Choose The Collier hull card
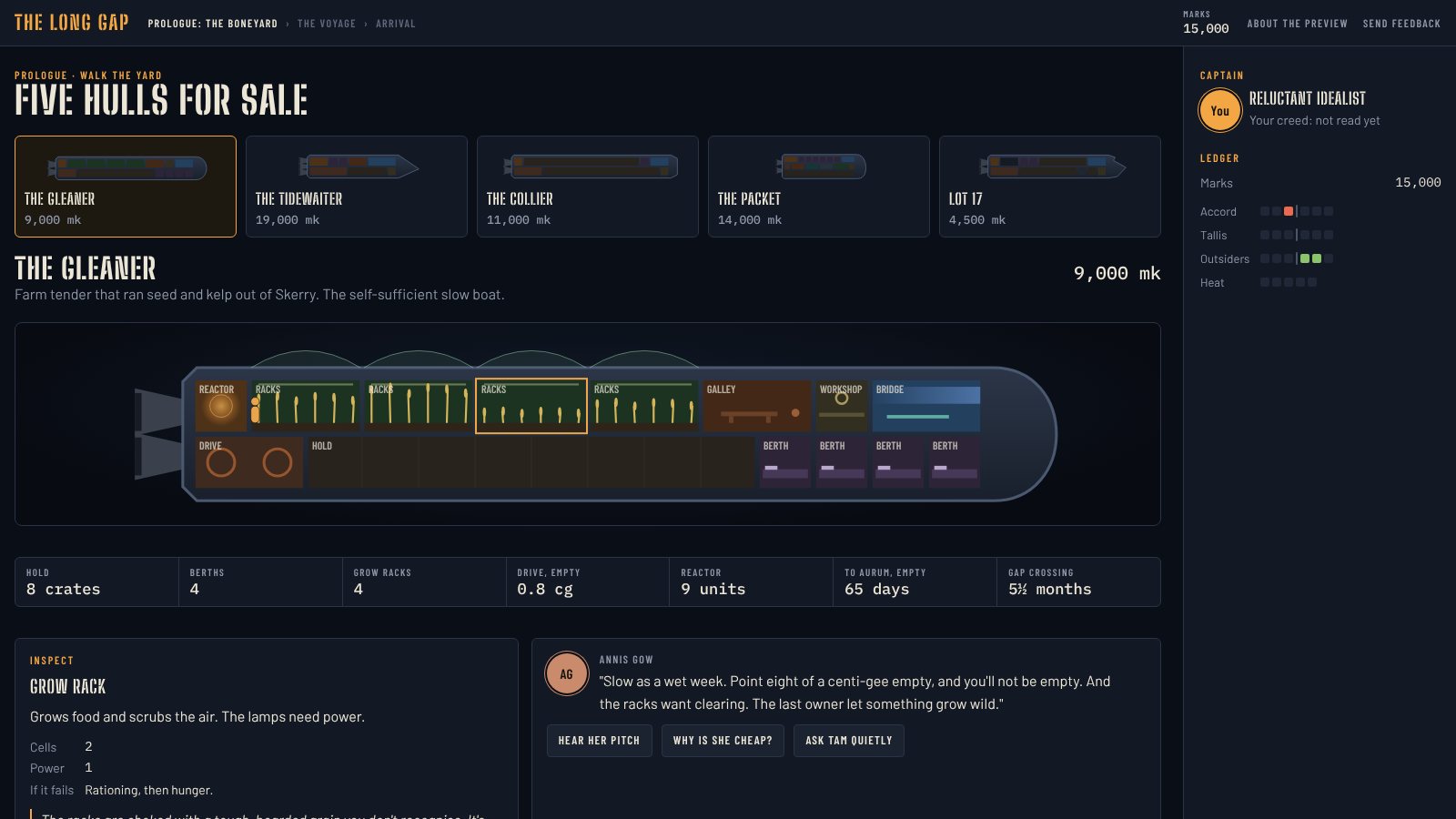The width and height of the screenshot is (1456, 819). [x=588, y=187]
